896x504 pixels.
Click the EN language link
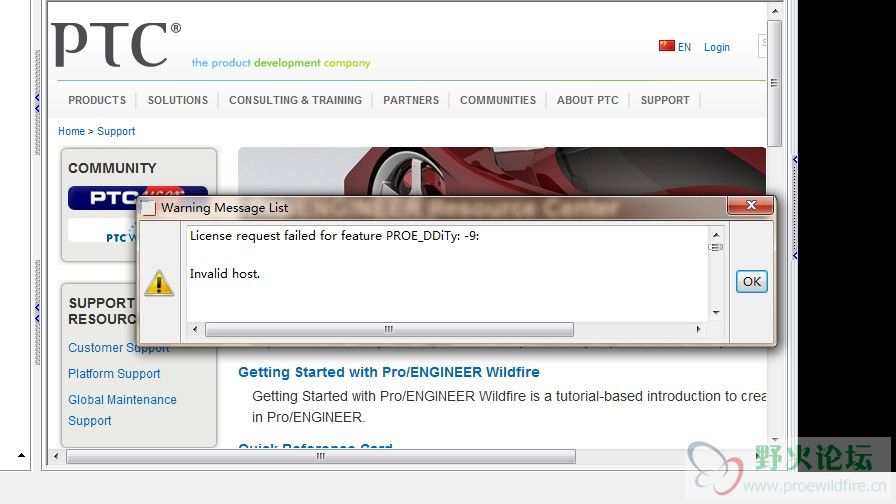tap(684, 47)
